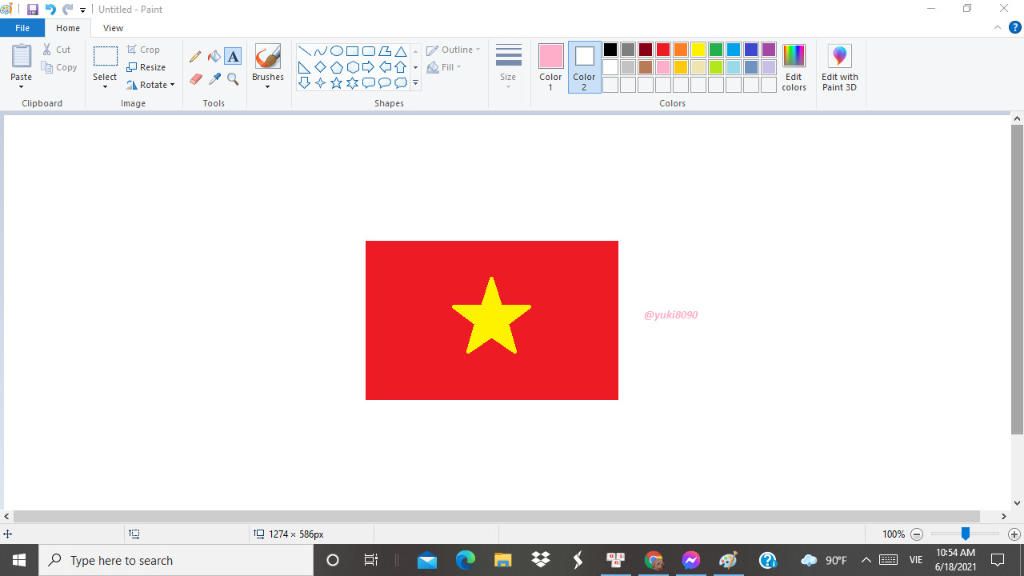This screenshot has width=1024, height=576.
Task: Click the Cut button
Action: point(56,50)
